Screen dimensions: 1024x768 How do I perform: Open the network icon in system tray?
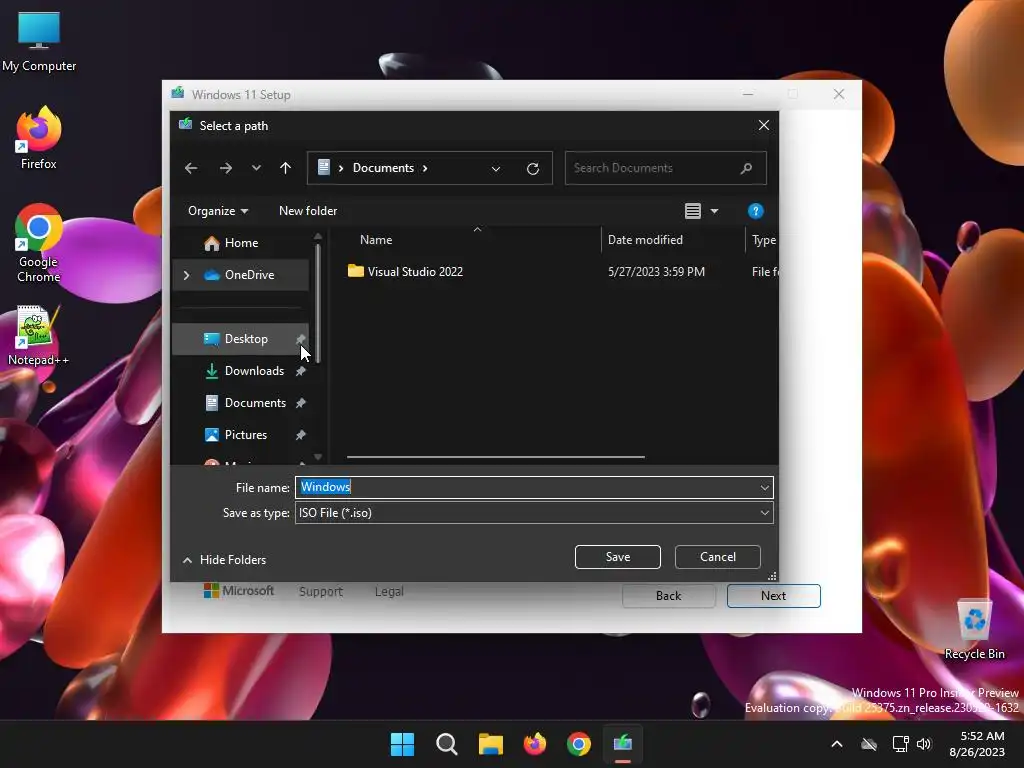[901, 744]
